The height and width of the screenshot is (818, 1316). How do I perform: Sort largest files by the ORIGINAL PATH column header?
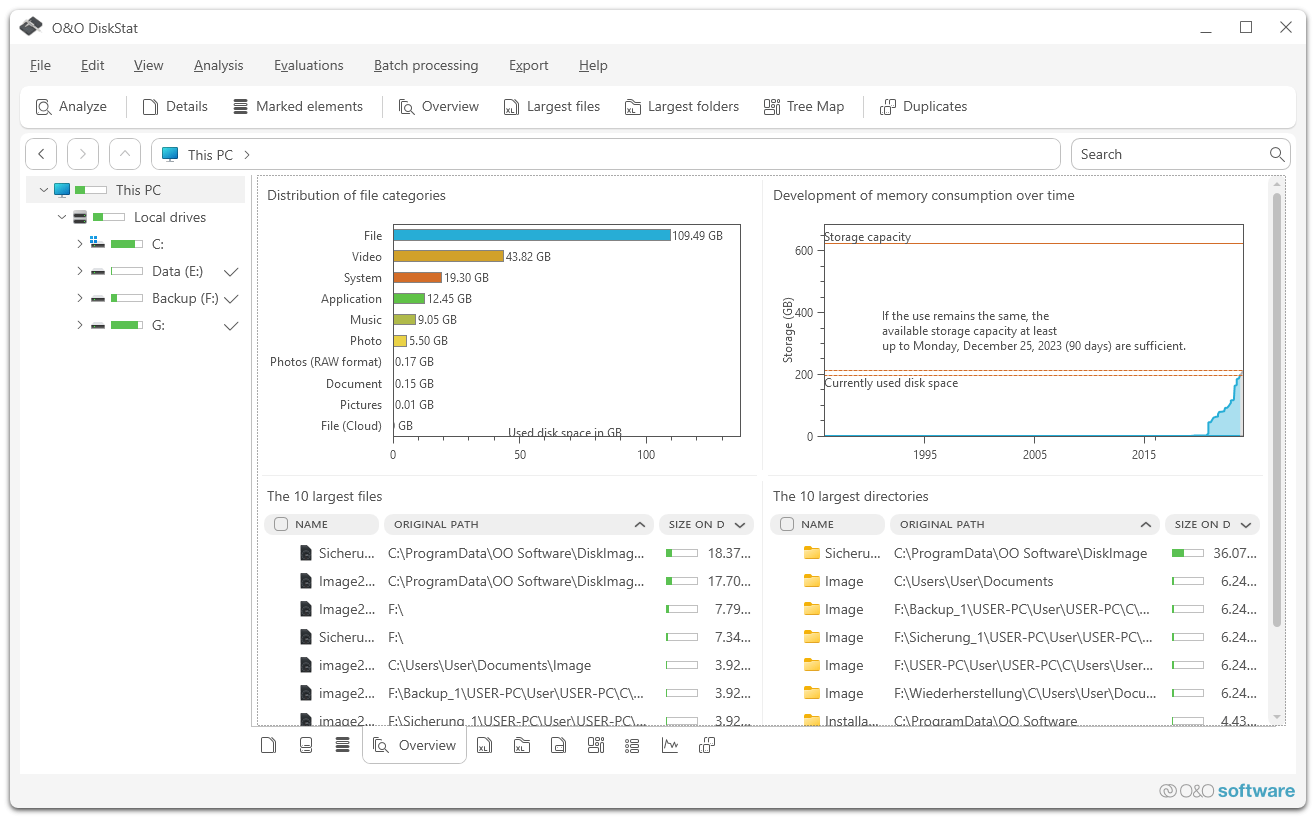point(519,524)
